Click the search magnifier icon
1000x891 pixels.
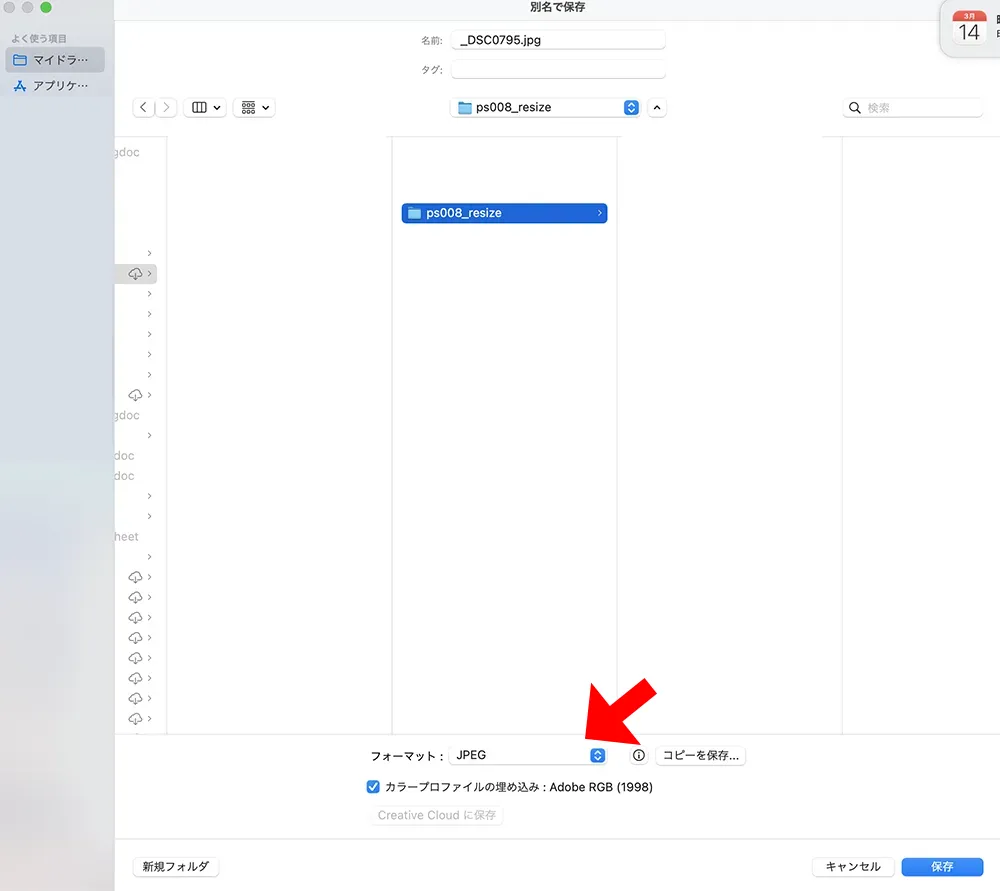click(x=854, y=107)
